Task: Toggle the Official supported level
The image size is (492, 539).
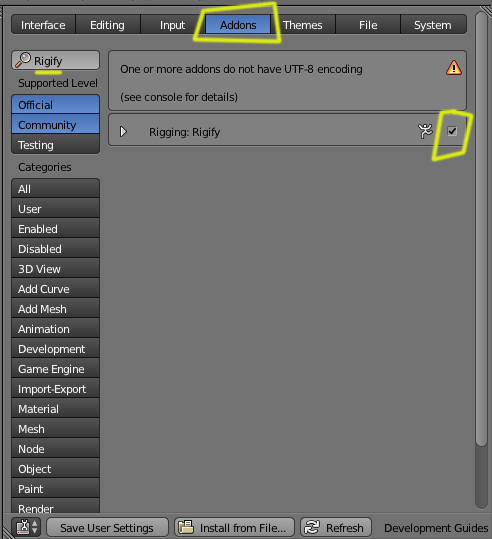Action: (55, 104)
